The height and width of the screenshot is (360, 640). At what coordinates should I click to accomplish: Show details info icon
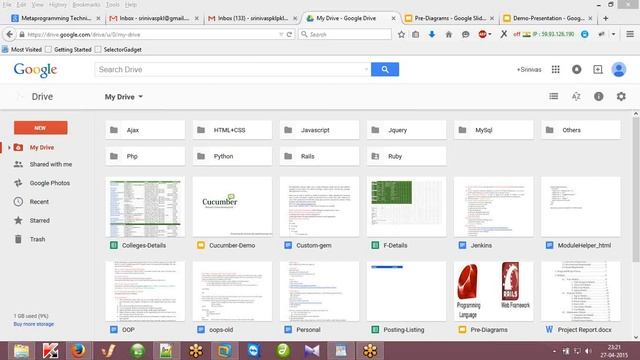[598, 96]
